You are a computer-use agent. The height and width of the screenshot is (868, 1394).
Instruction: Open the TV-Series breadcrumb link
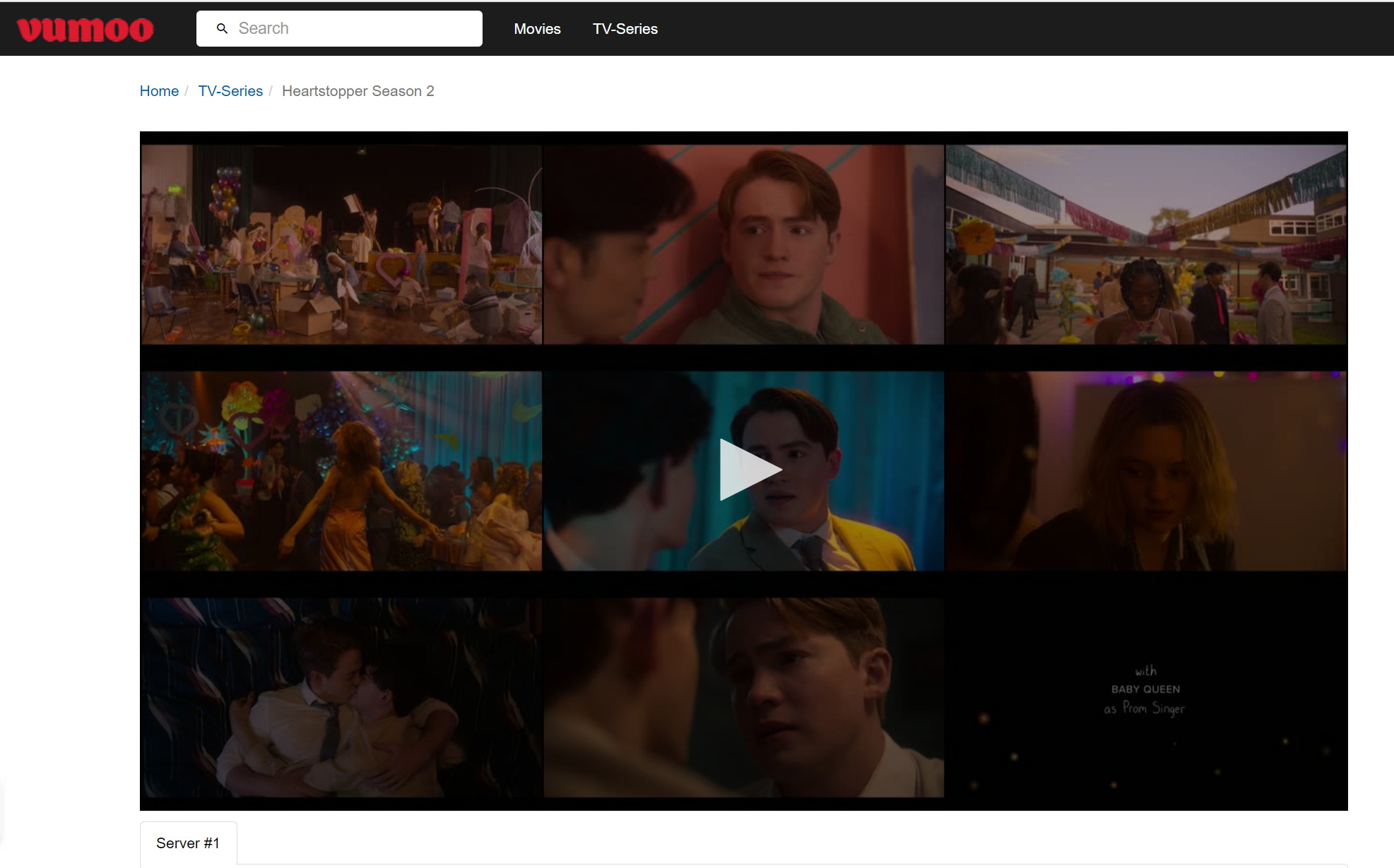tap(230, 90)
